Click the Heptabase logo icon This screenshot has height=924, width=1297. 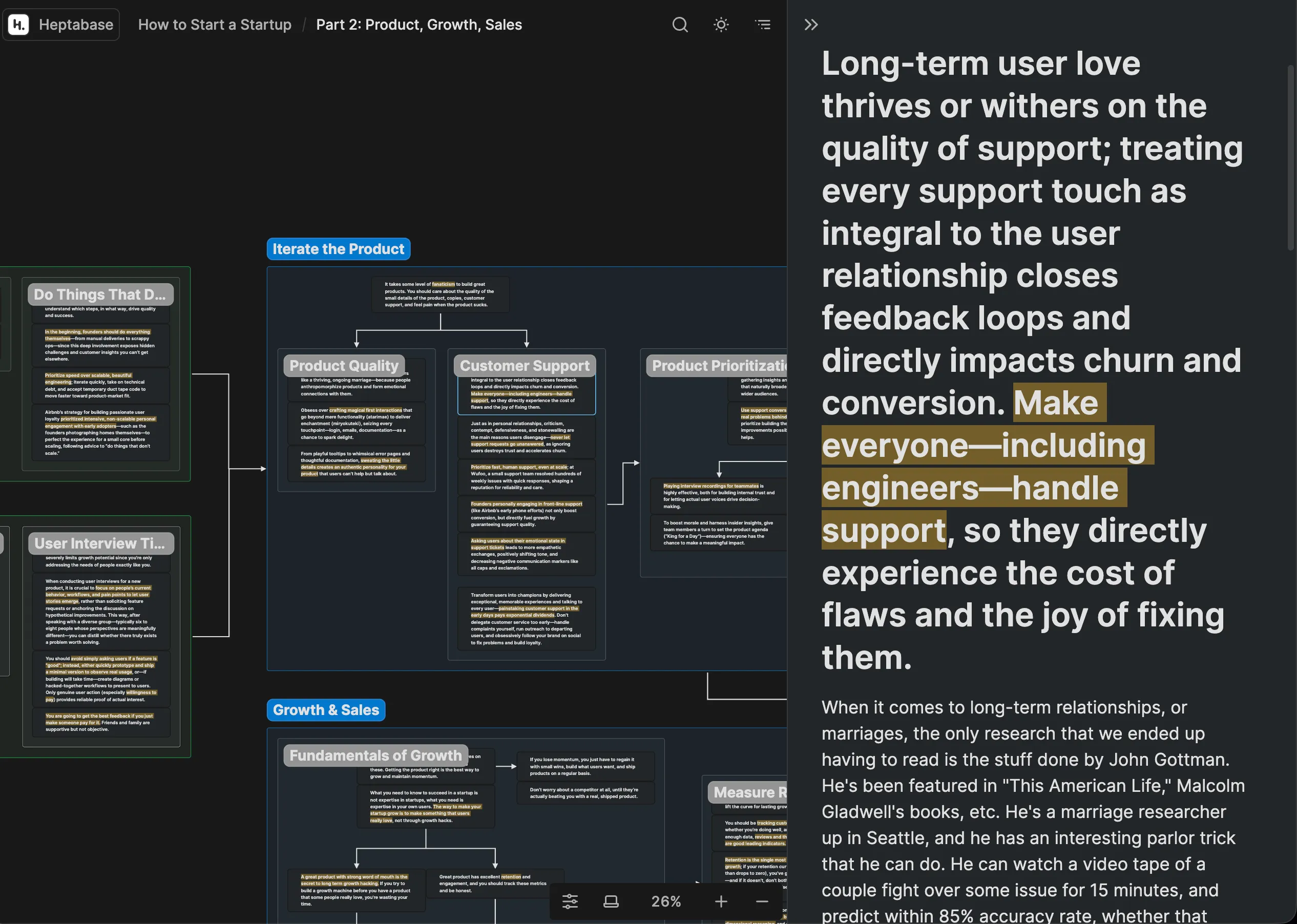[18, 25]
